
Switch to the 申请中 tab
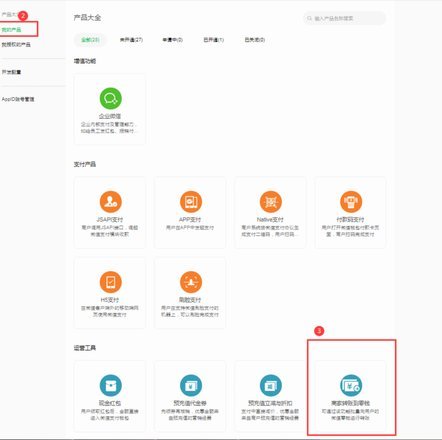click(173, 40)
